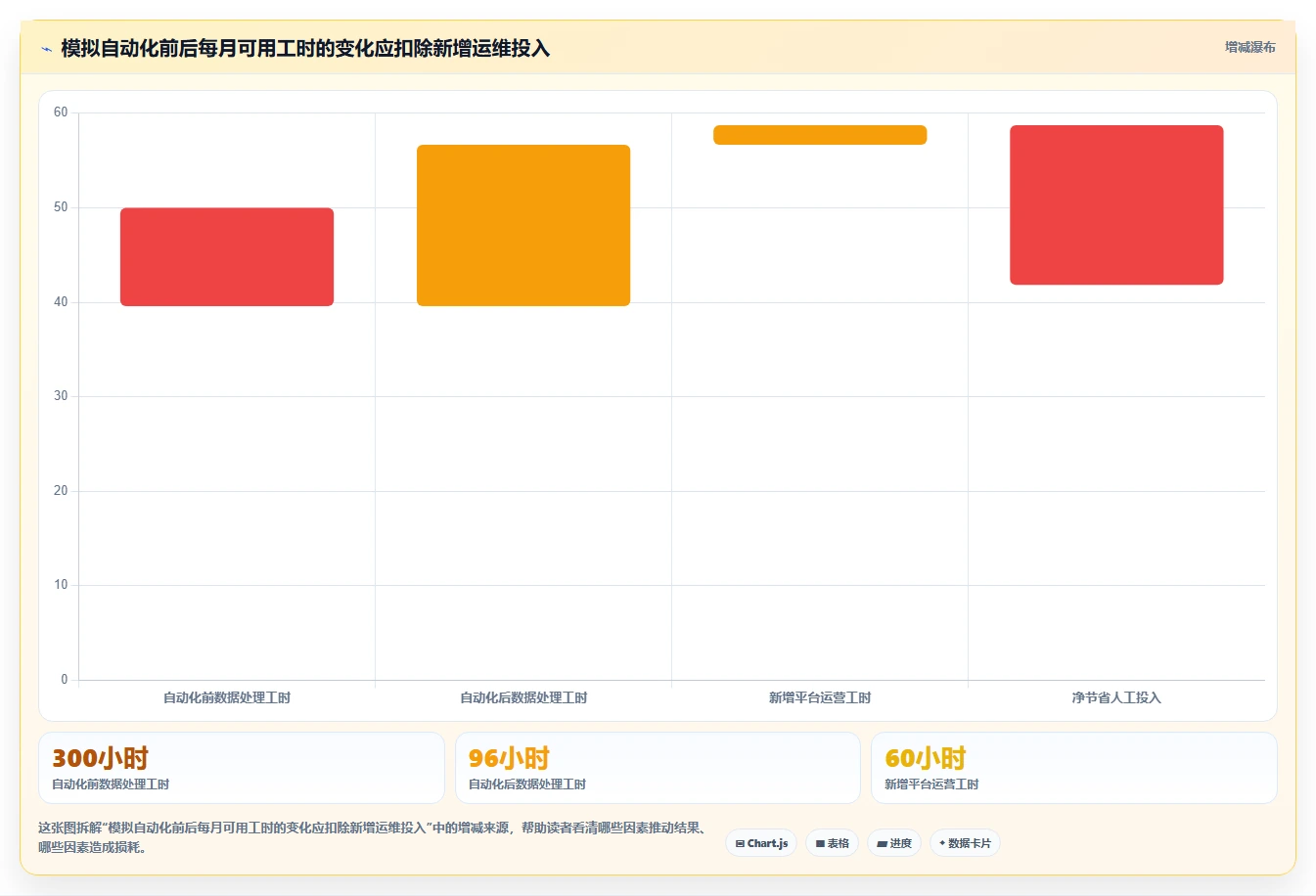The image size is (1316, 896).
Task: Click the Chart.js tag chip
Action: (761, 843)
